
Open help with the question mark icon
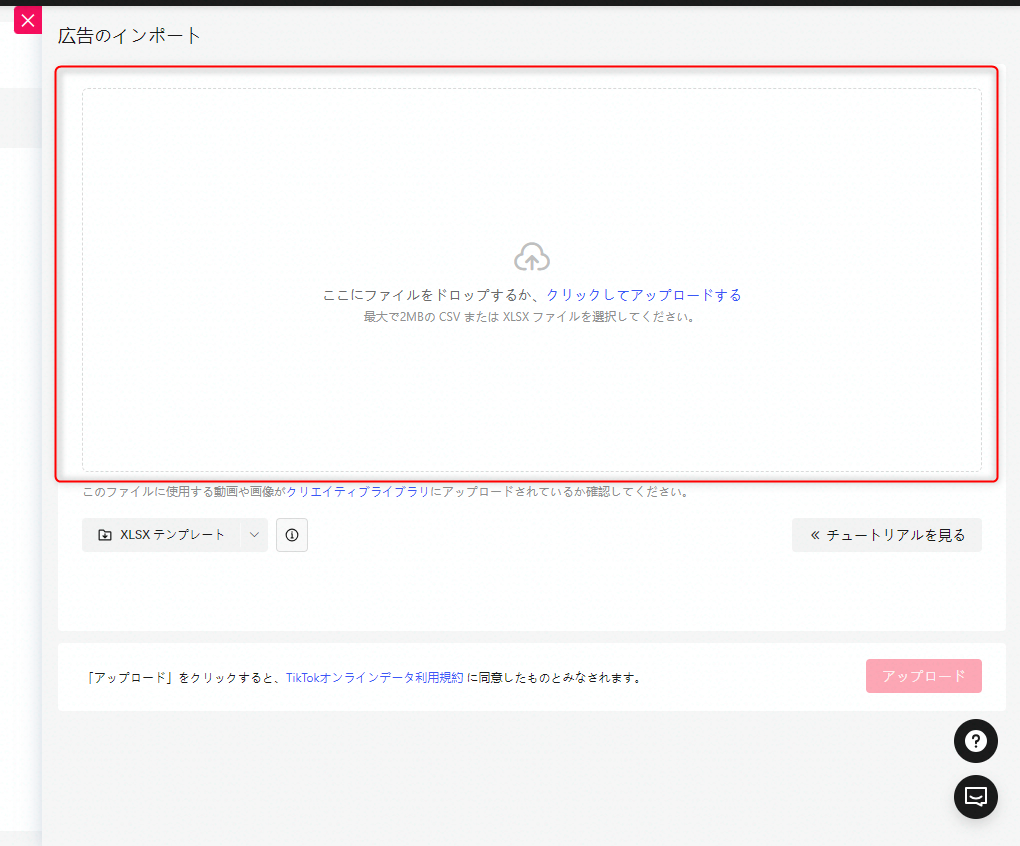[x=975, y=741]
